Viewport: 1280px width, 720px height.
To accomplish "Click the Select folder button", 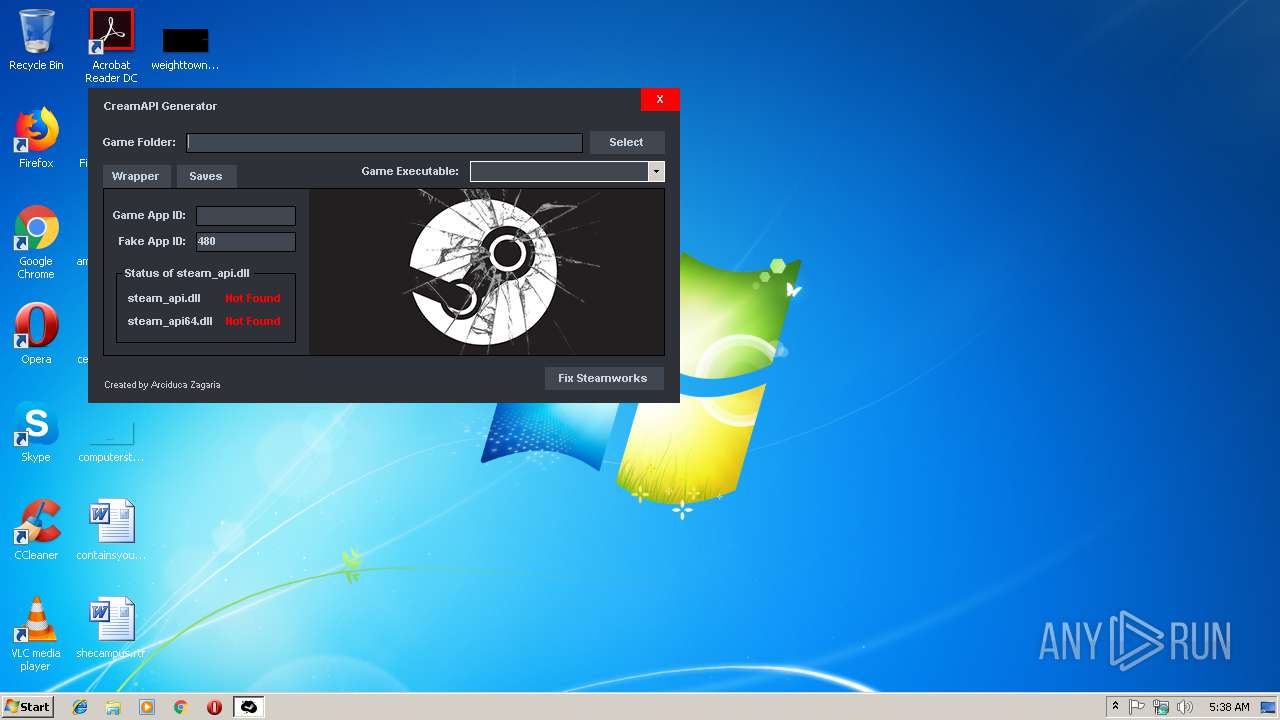I will tap(626, 142).
